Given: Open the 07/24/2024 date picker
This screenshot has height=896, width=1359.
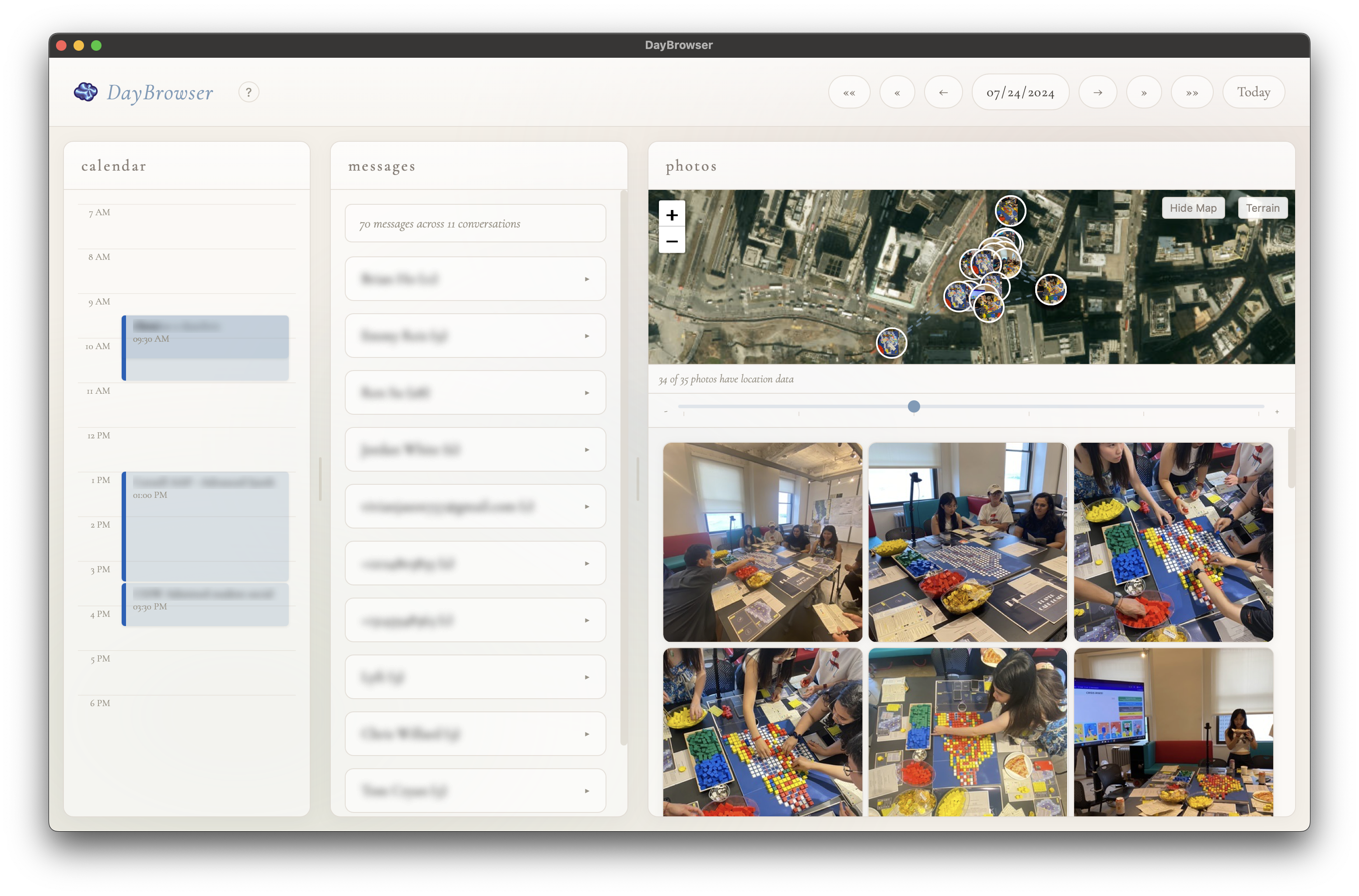Looking at the screenshot, I should [1020, 92].
